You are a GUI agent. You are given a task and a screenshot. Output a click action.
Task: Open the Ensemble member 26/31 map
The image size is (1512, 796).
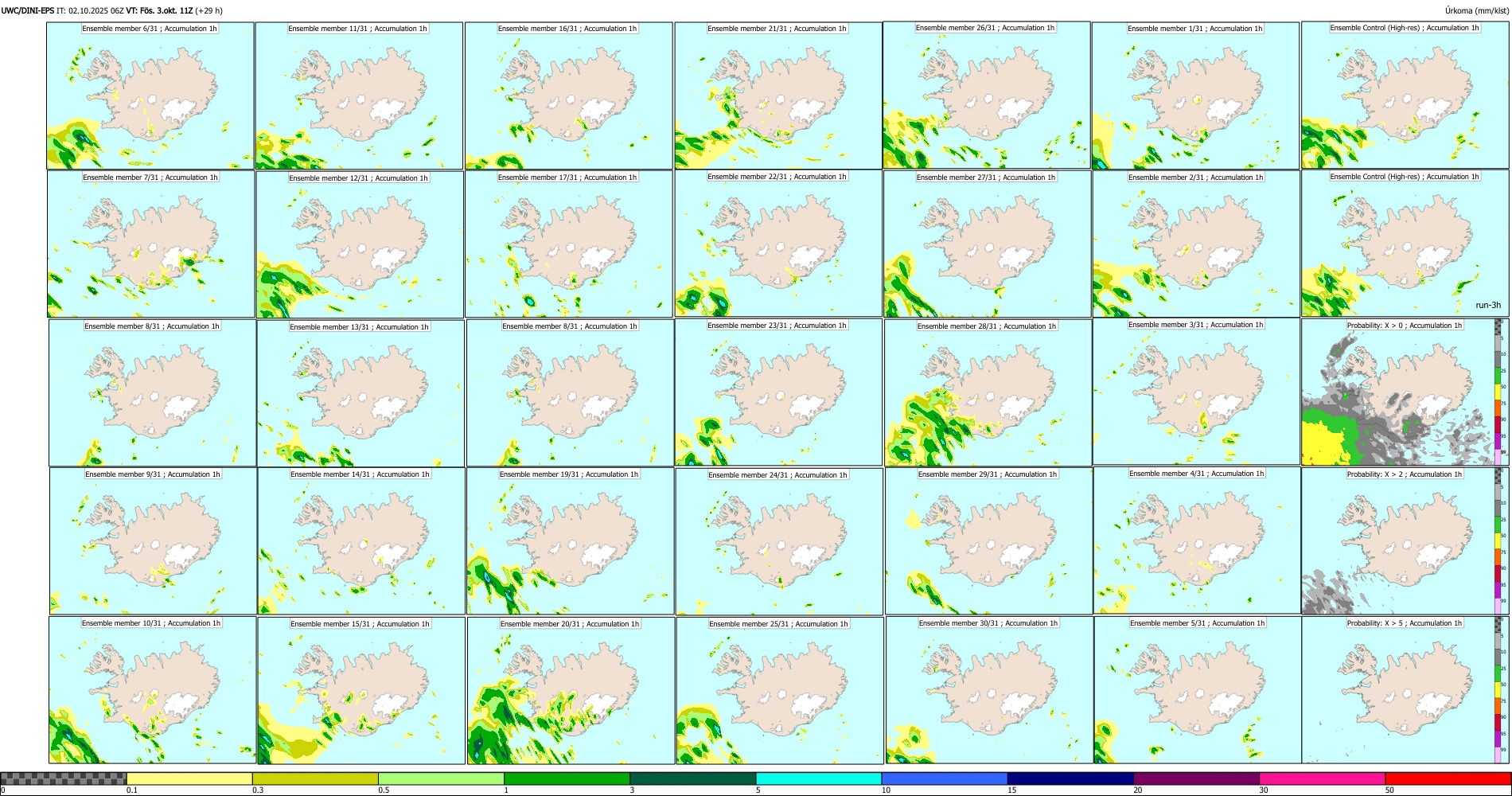(987, 95)
